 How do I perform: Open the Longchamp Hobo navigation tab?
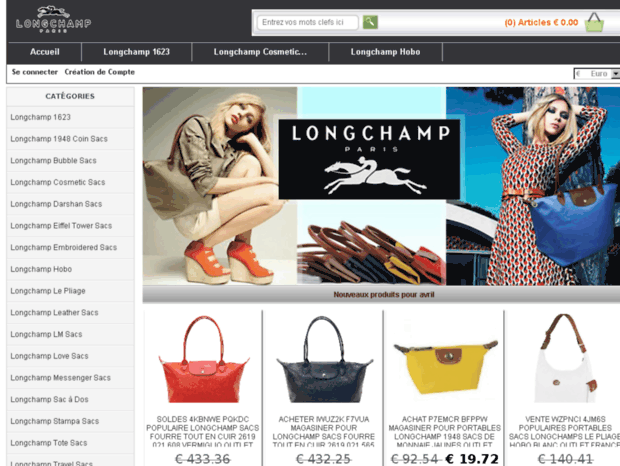point(385,52)
